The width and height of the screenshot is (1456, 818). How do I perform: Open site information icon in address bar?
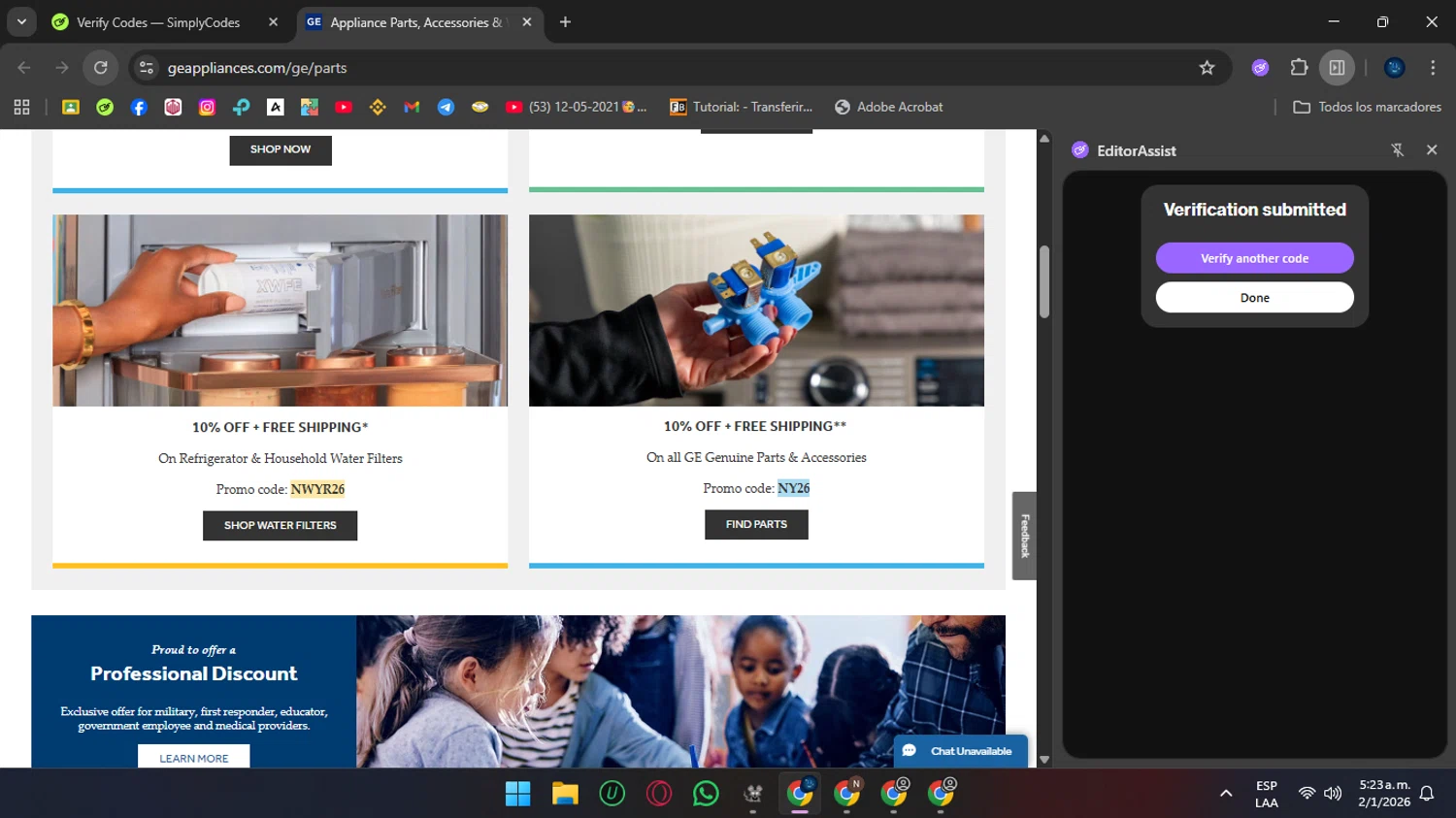click(x=147, y=68)
